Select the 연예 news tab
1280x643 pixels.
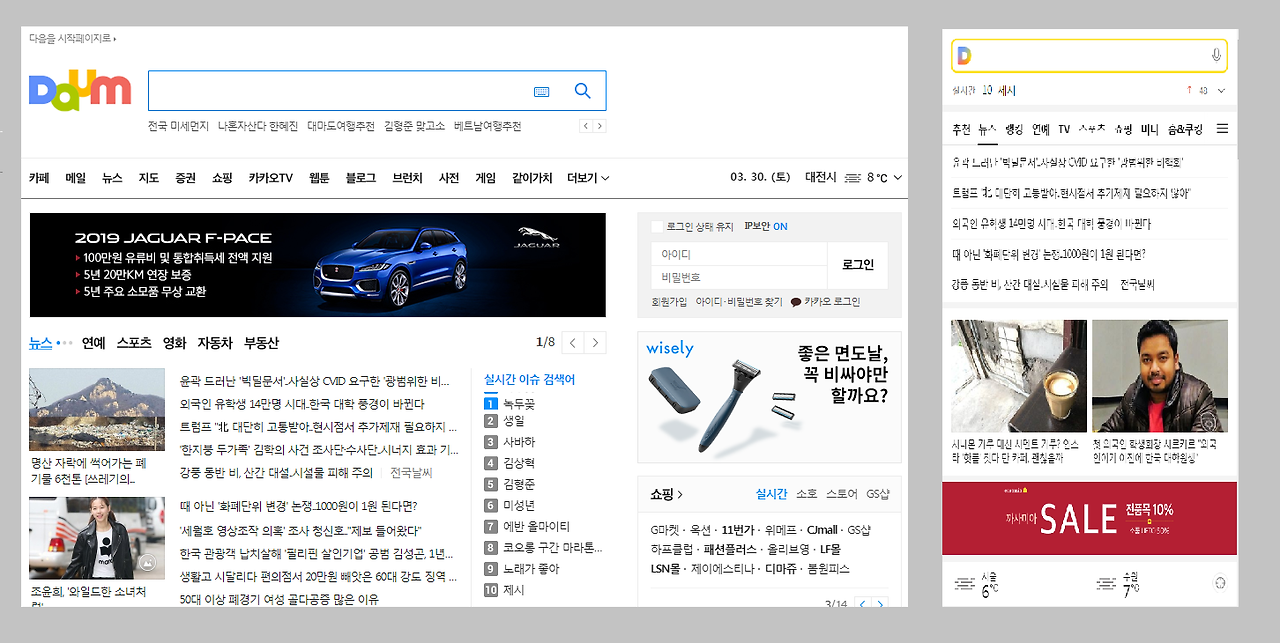tap(94, 343)
